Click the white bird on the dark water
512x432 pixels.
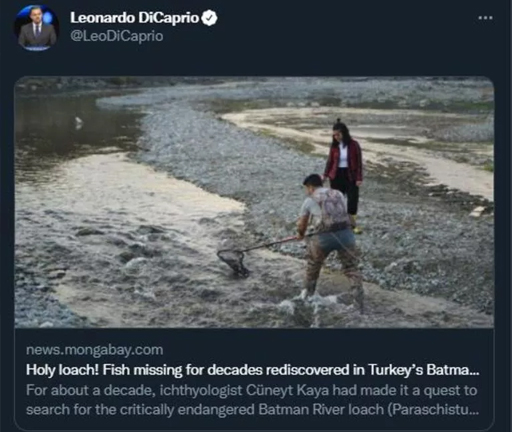78,122
